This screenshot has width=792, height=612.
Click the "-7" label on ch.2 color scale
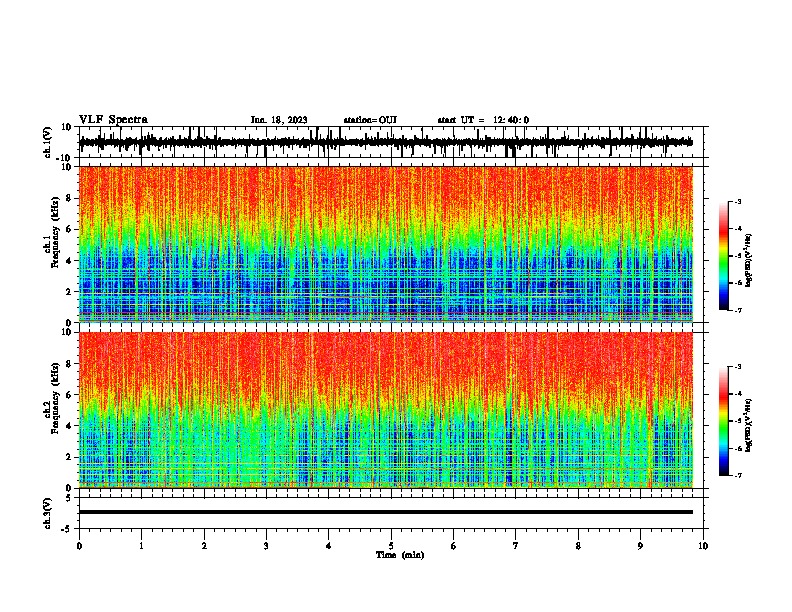(x=737, y=475)
